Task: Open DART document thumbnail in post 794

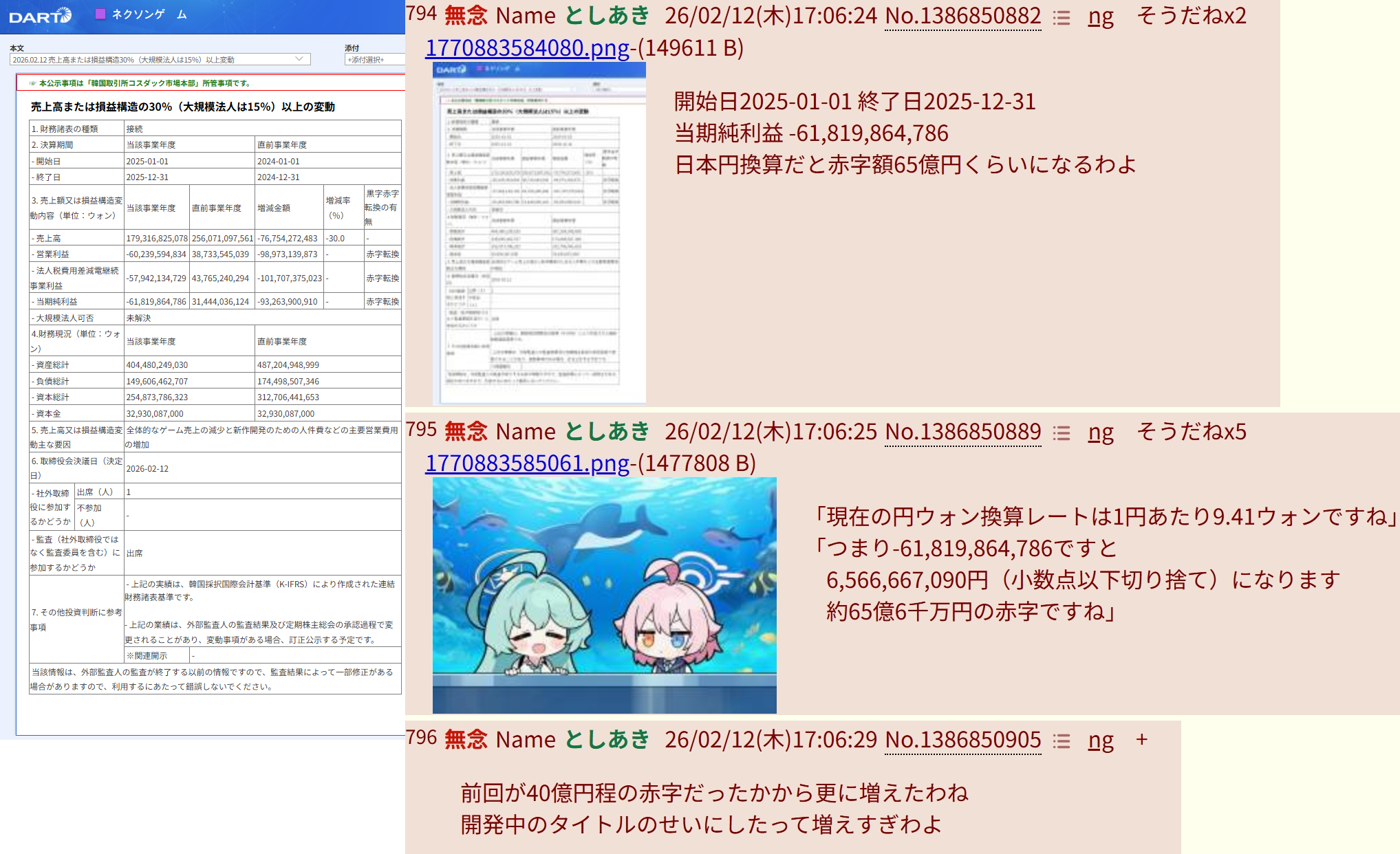Action: (539, 233)
